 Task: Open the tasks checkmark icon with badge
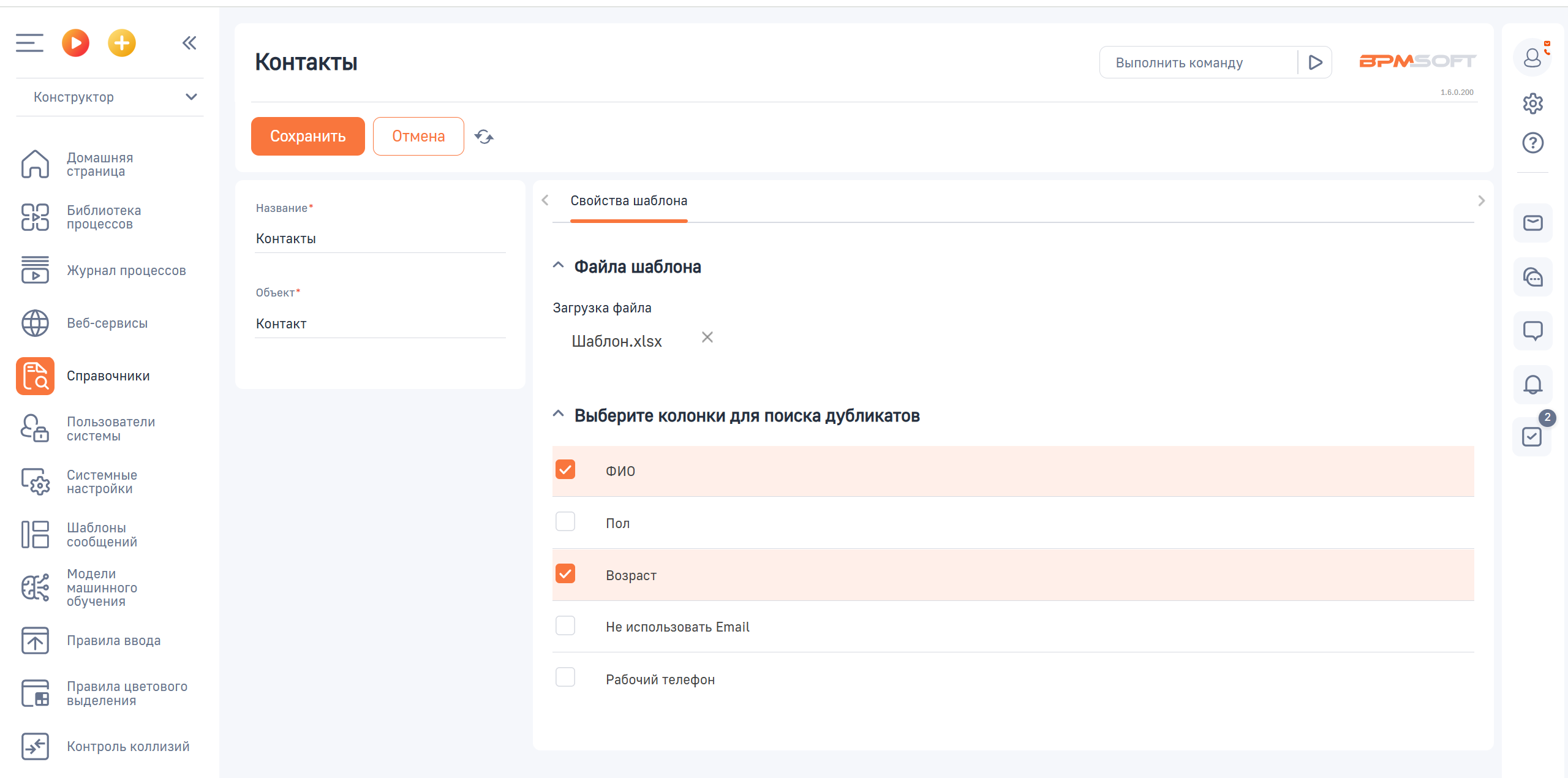[x=1532, y=437]
